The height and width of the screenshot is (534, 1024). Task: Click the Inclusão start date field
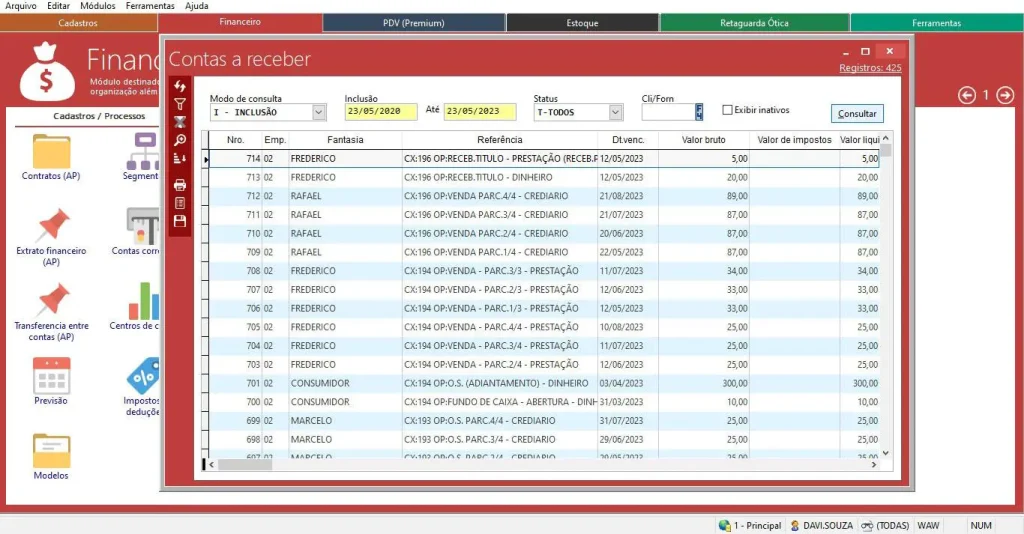380,112
